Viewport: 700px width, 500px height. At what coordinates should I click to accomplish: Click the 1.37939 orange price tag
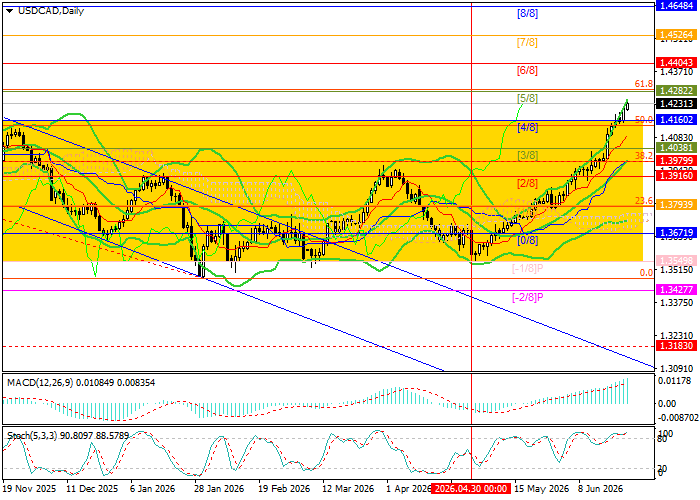[676, 205]
